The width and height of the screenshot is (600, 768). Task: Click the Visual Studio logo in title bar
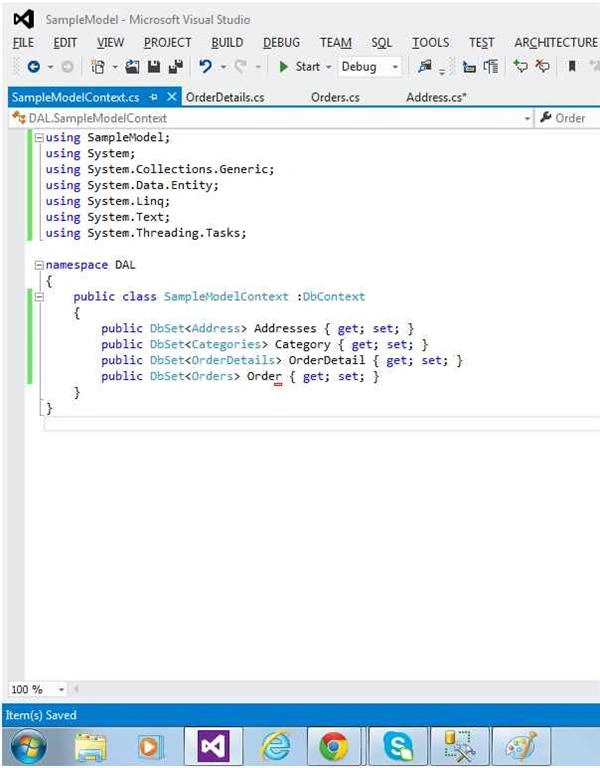tap(24, 20)
